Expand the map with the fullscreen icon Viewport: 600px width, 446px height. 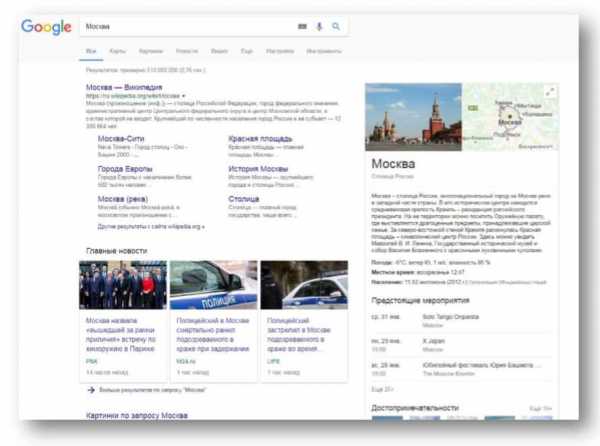click(x=549, y=92)
